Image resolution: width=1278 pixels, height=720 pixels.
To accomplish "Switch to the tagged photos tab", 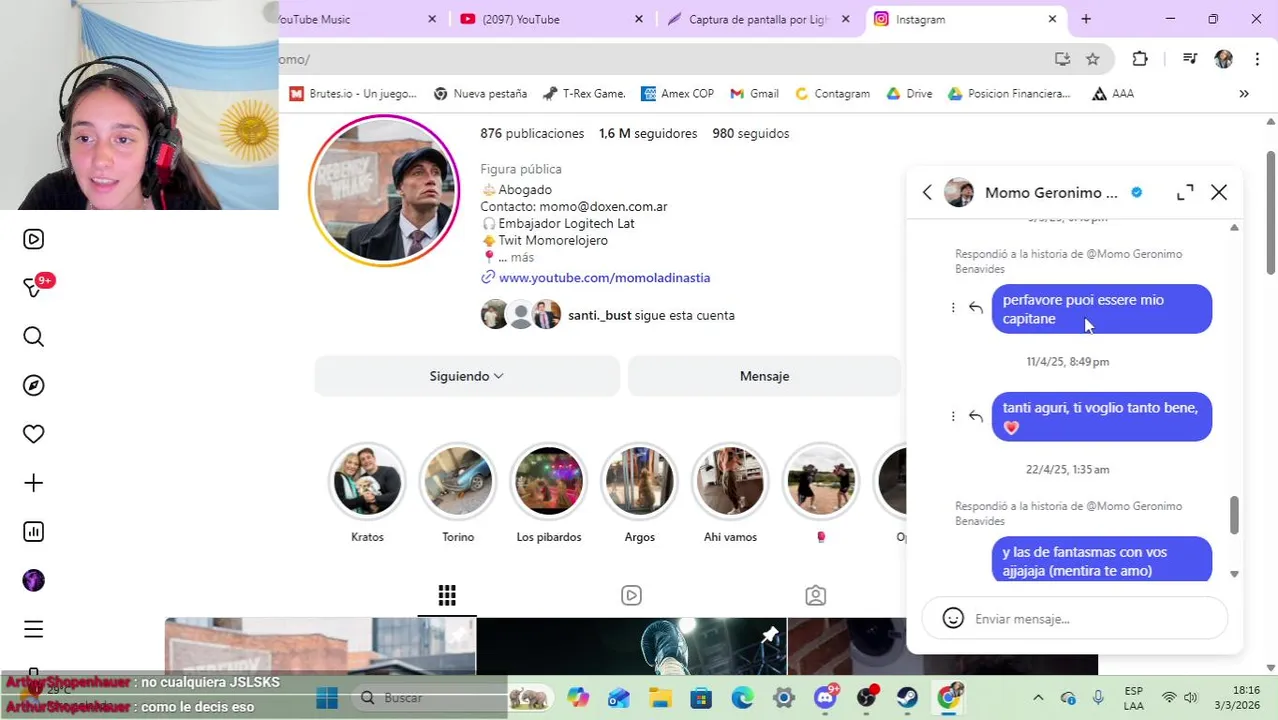I will click(816, 596).
